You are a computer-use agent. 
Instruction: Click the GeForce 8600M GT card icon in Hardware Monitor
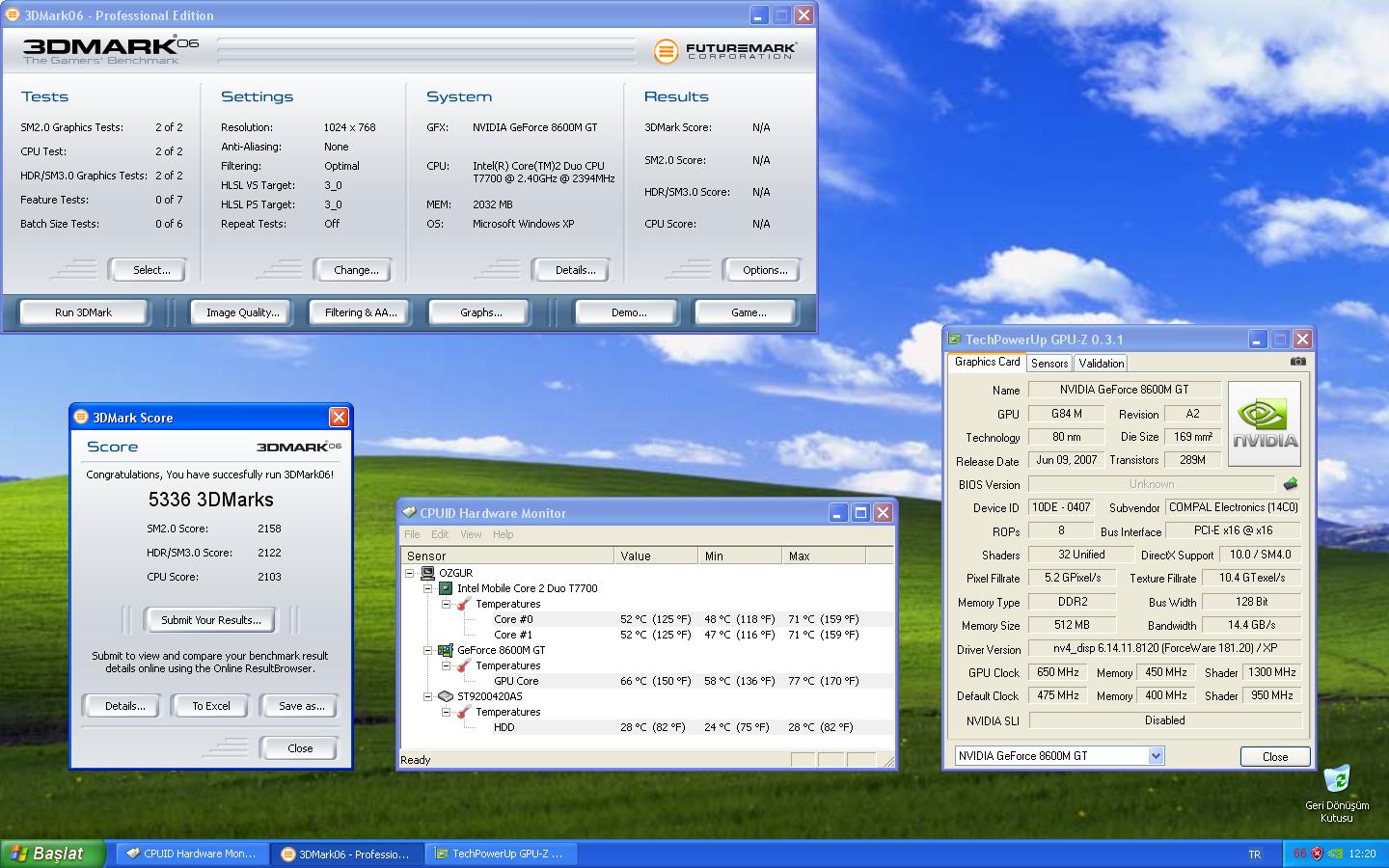tap(446, 650)
